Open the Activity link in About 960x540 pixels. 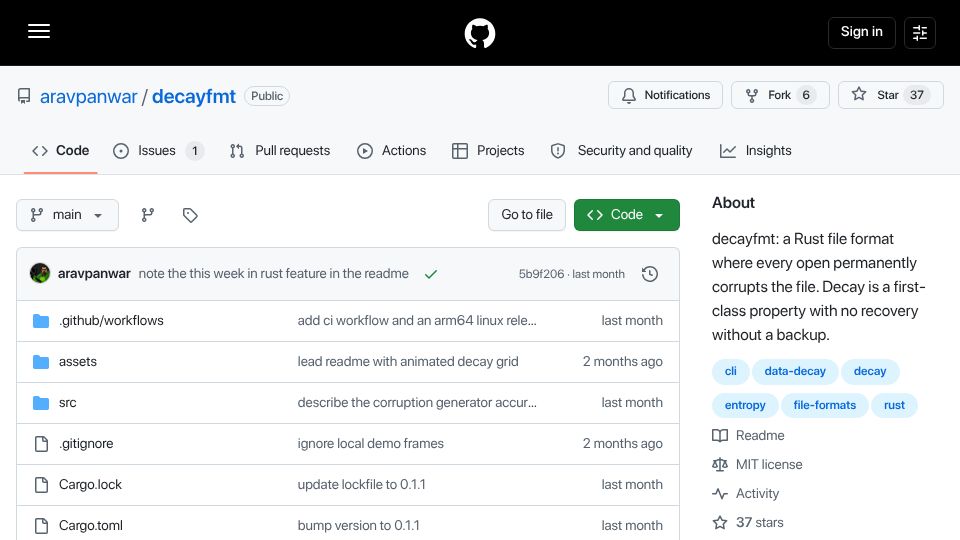746,493
